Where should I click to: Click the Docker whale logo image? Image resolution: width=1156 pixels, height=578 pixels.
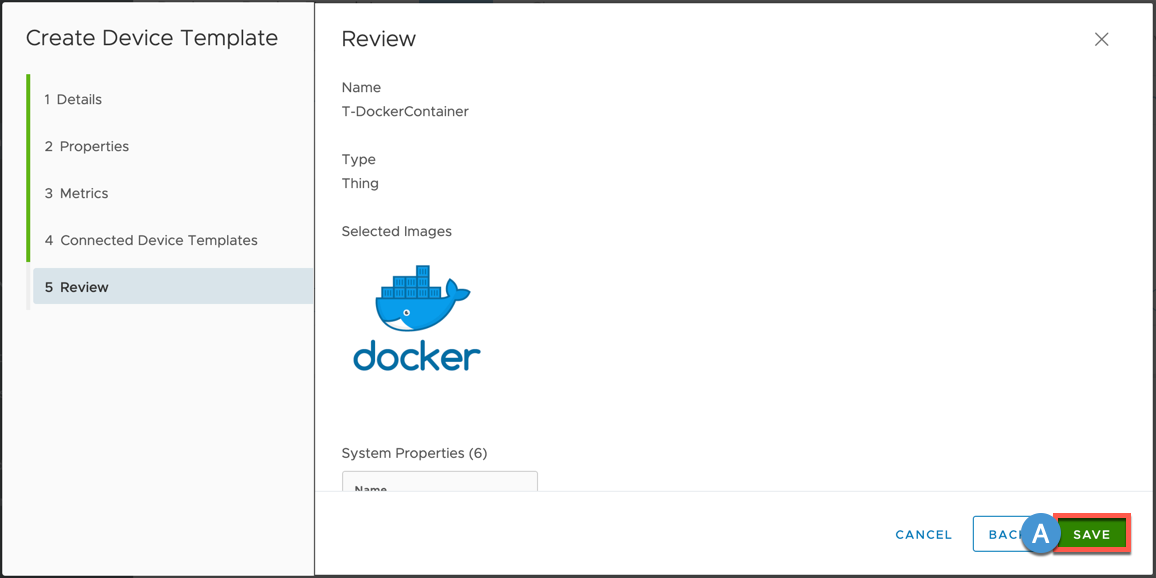[422, 299]
